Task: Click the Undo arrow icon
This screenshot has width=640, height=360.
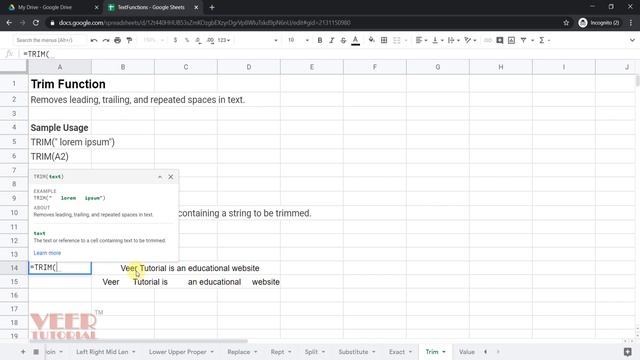Action: pyautogui.click(x=94, y=40)
